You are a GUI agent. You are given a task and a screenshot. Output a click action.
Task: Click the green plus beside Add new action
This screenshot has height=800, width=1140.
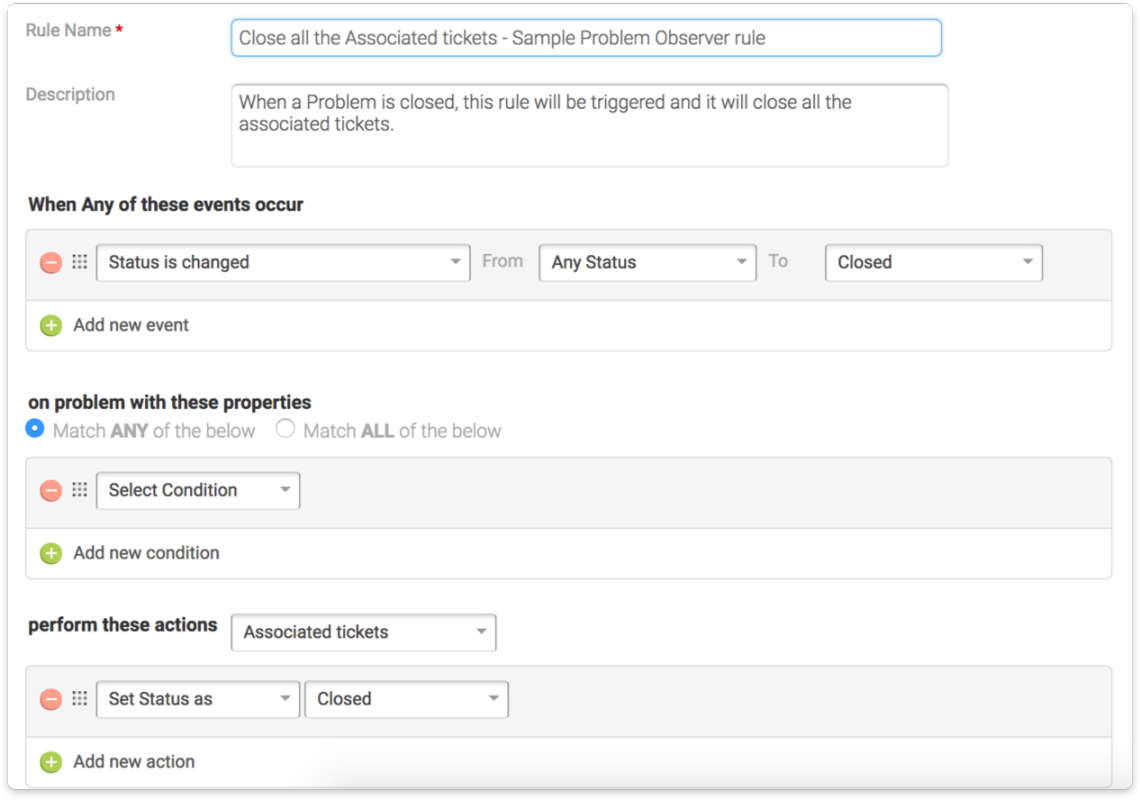coord(50,761)
